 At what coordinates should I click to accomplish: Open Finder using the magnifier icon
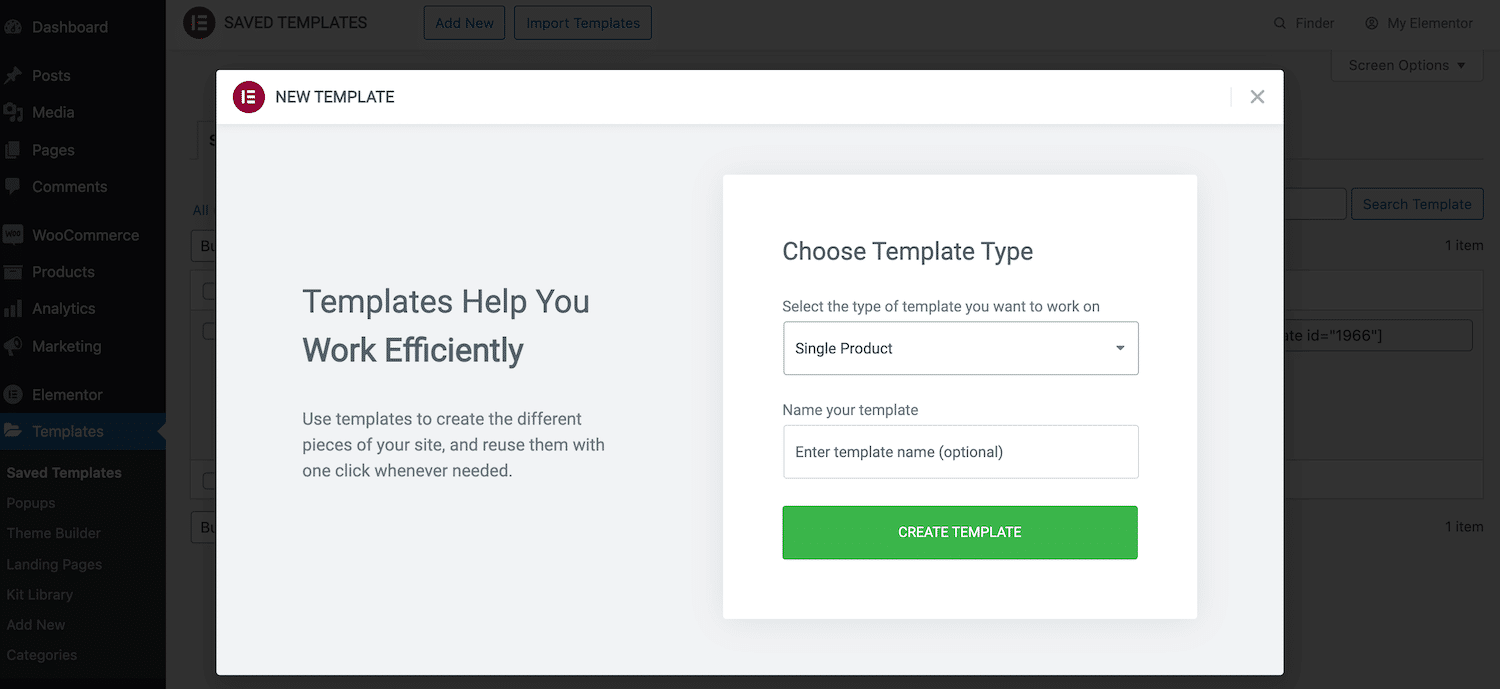point(1282,22)
